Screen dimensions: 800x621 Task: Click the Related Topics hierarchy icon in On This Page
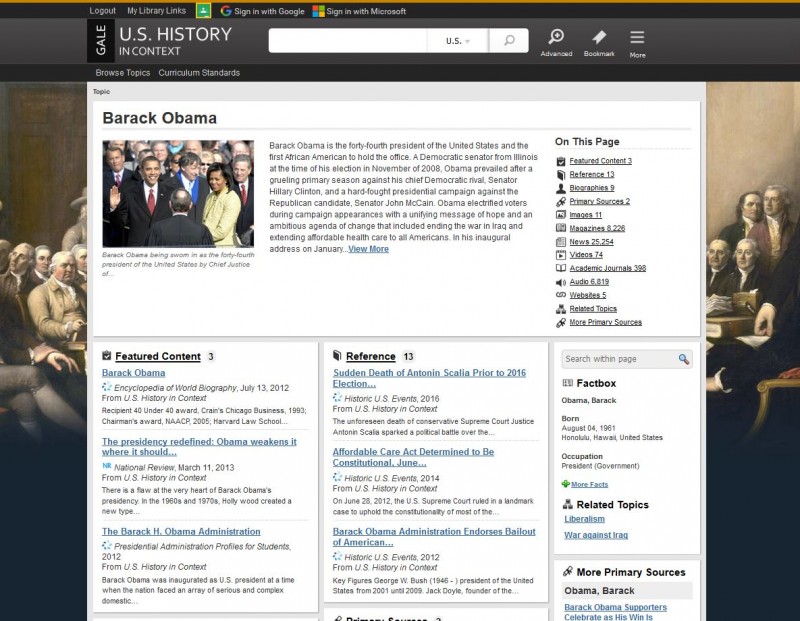coord(561,309)
